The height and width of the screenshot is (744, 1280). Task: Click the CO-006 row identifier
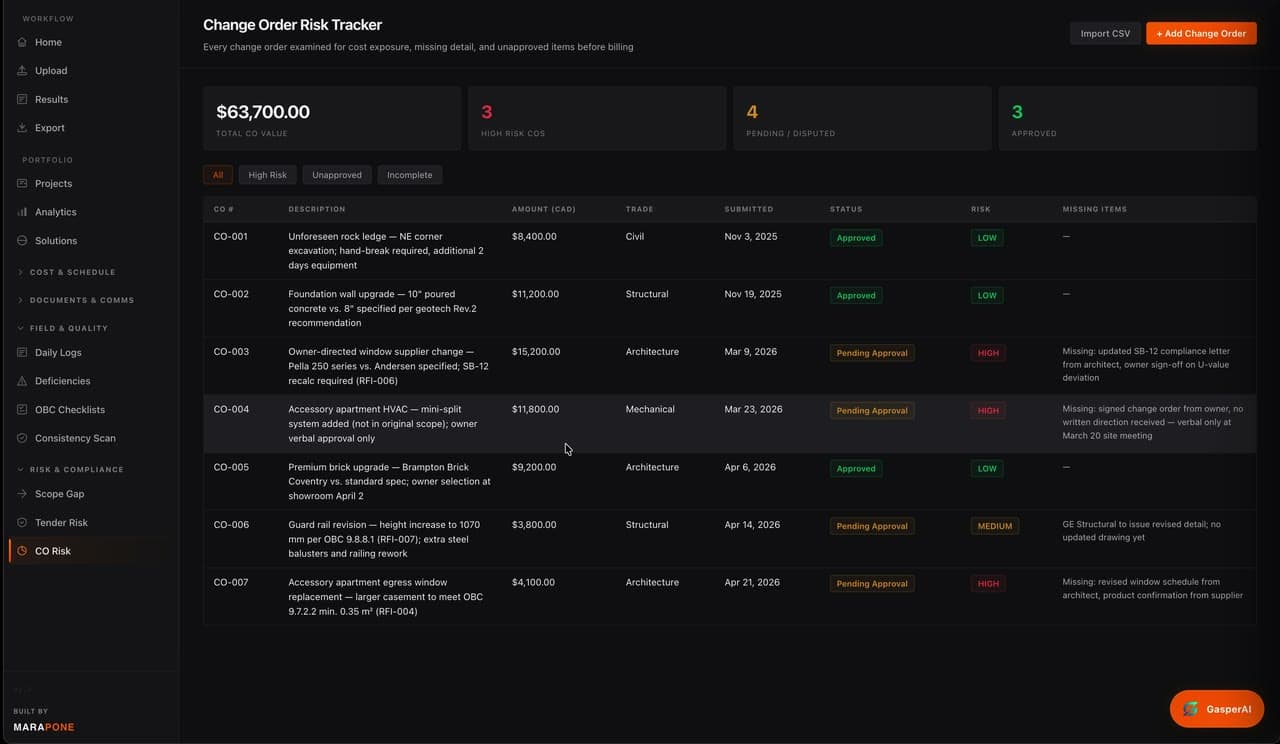pos(230,525)
